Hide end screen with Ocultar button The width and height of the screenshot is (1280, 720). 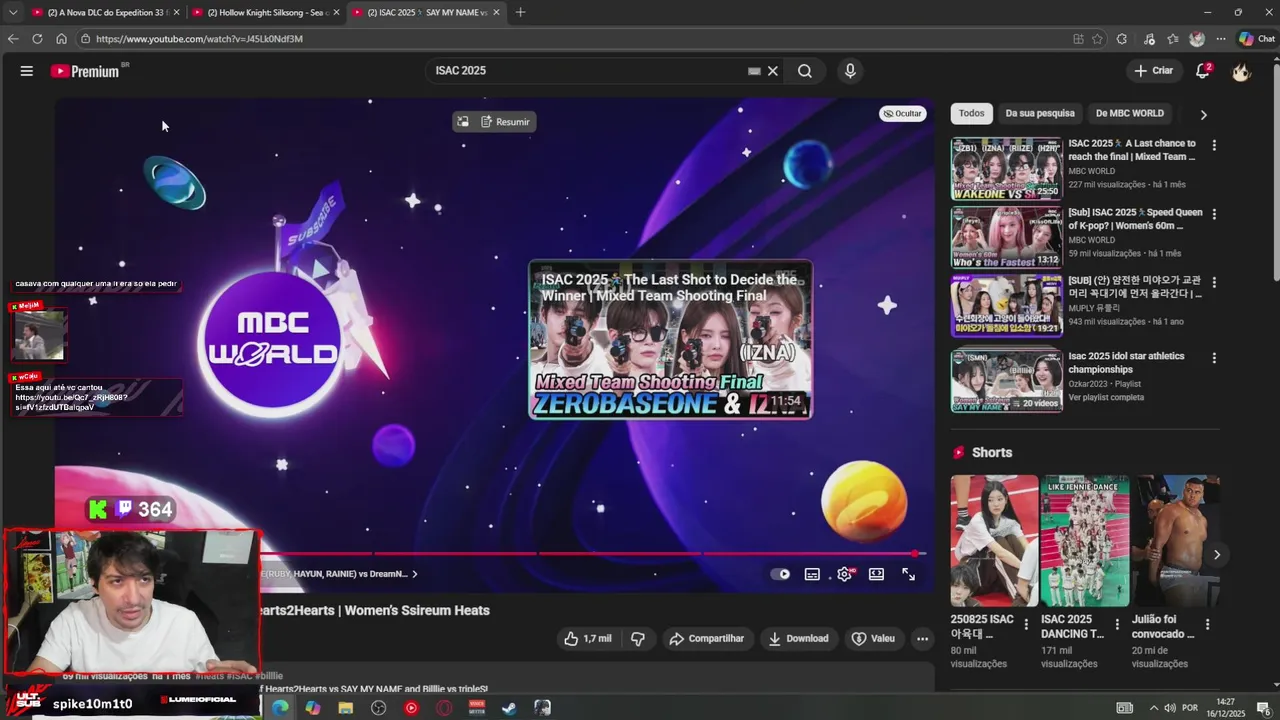point(902,113)
